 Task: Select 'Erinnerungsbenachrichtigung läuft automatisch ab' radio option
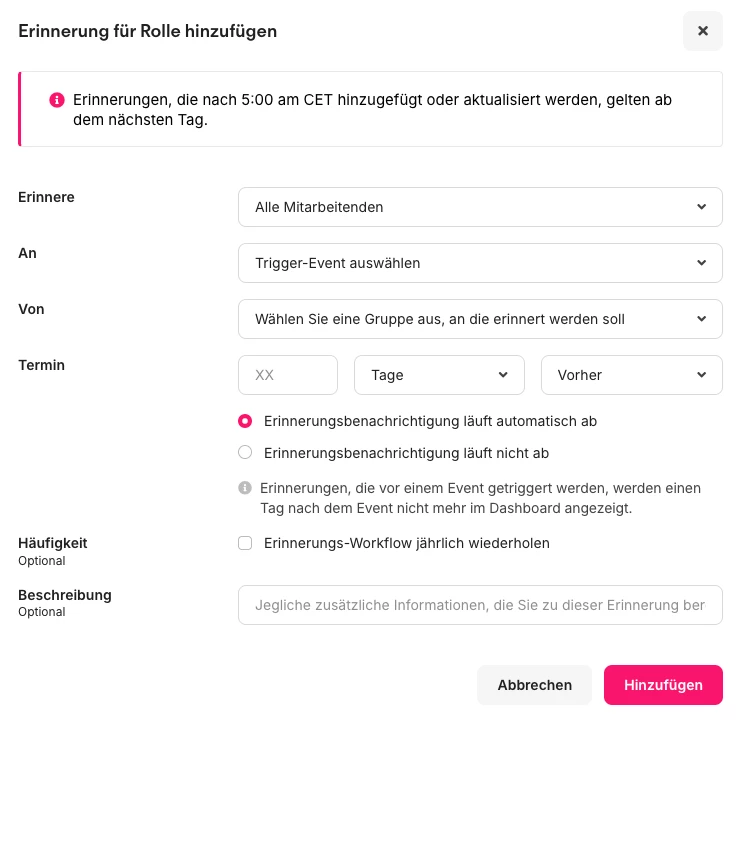(x=245, y=421)
